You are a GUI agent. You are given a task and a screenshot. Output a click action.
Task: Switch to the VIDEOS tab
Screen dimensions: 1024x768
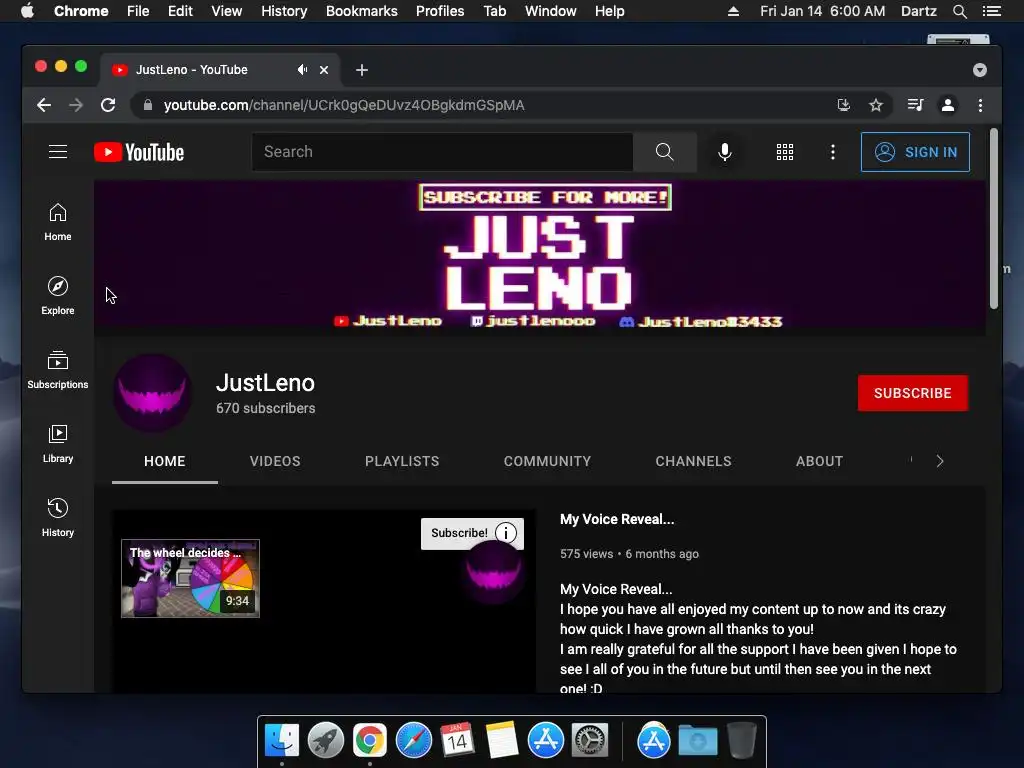[x=275, y=461]
